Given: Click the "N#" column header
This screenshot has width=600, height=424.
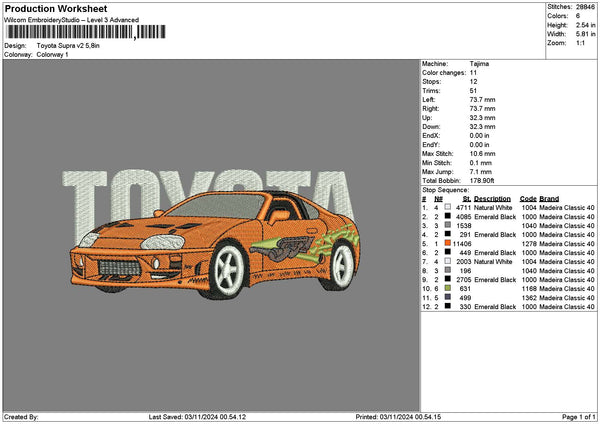Looking at the screenshot, I should pyautogui.click(x=438, y=199).
